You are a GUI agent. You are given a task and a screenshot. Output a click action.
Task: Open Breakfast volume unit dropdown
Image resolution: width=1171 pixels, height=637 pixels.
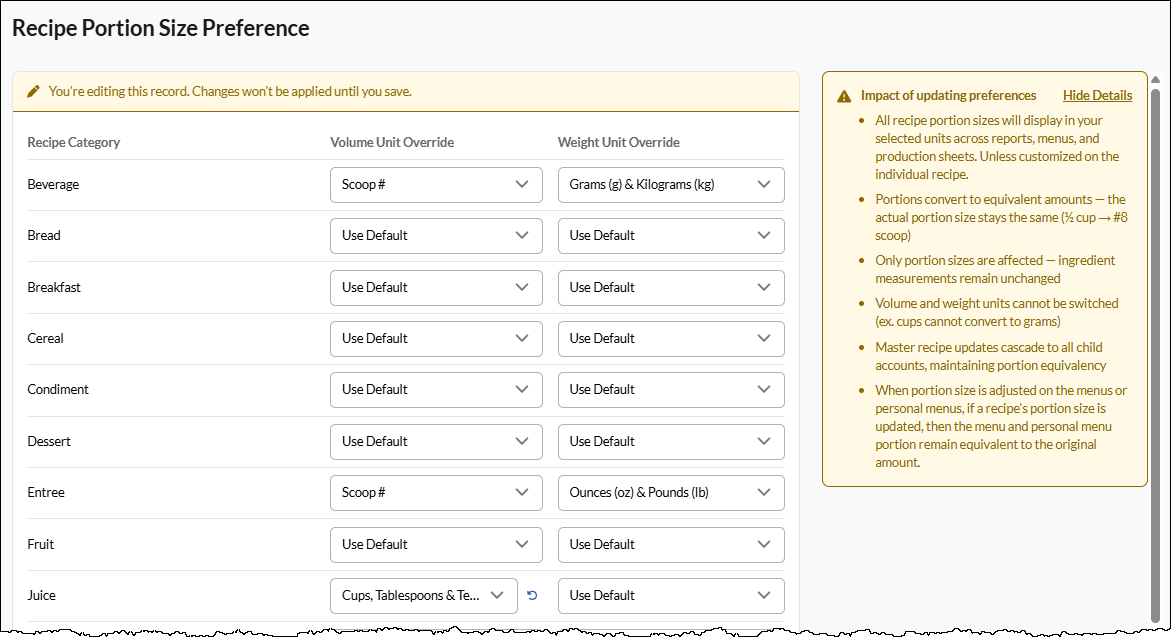436,288
